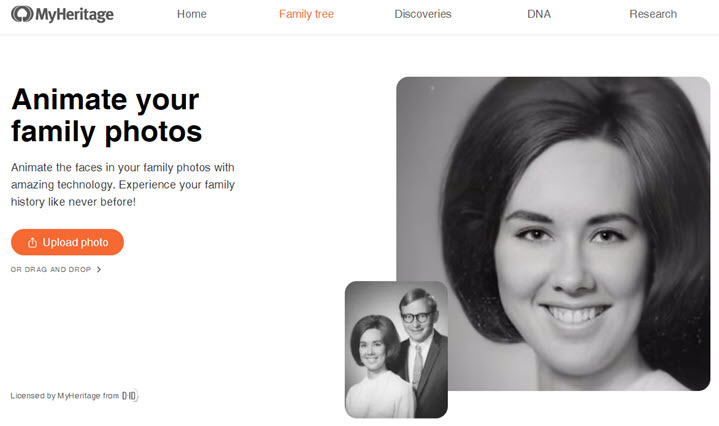Click the OR DRAG AND DROP text

50,269
